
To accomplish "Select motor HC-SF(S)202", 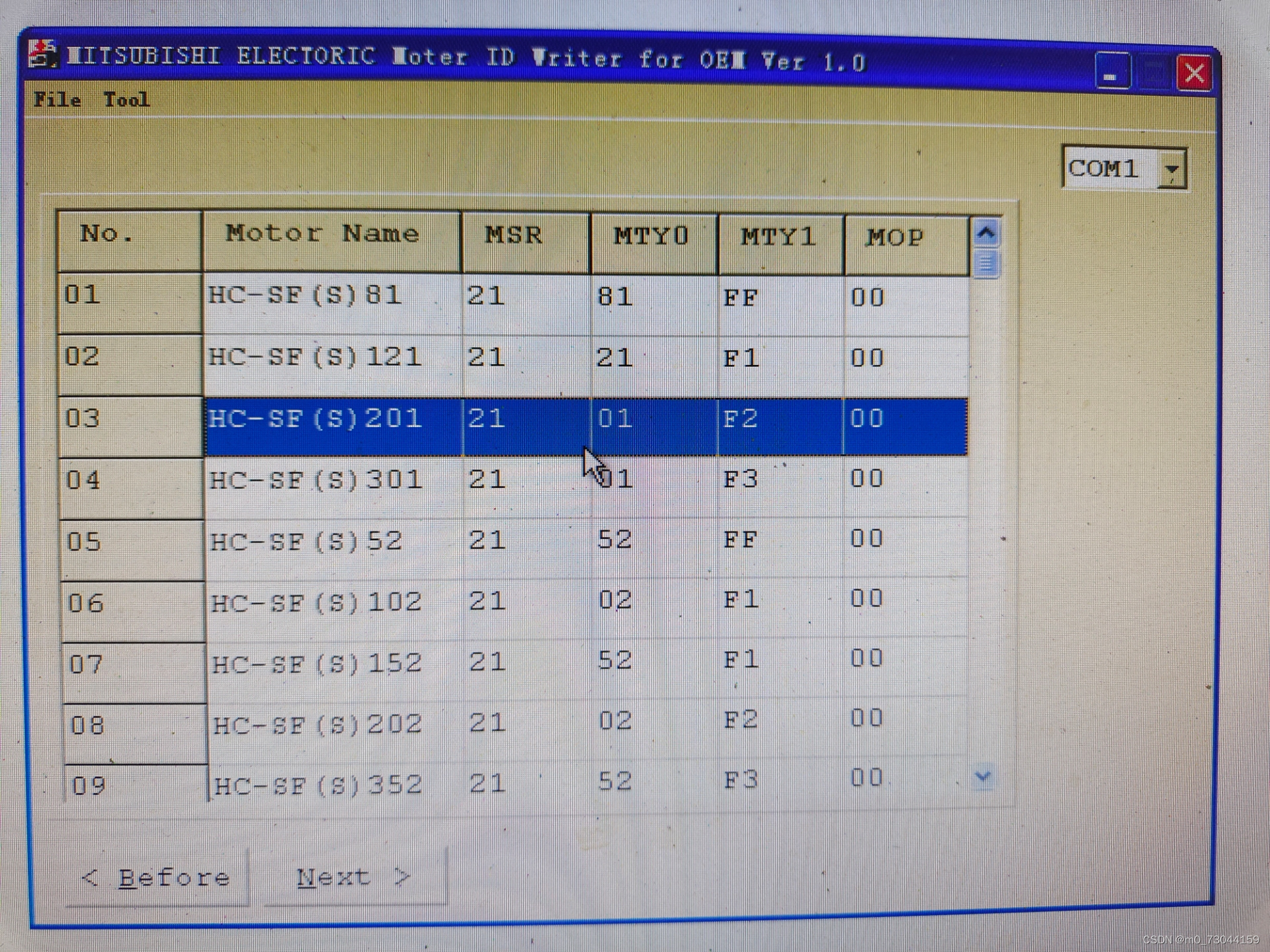I will [337, 730].
